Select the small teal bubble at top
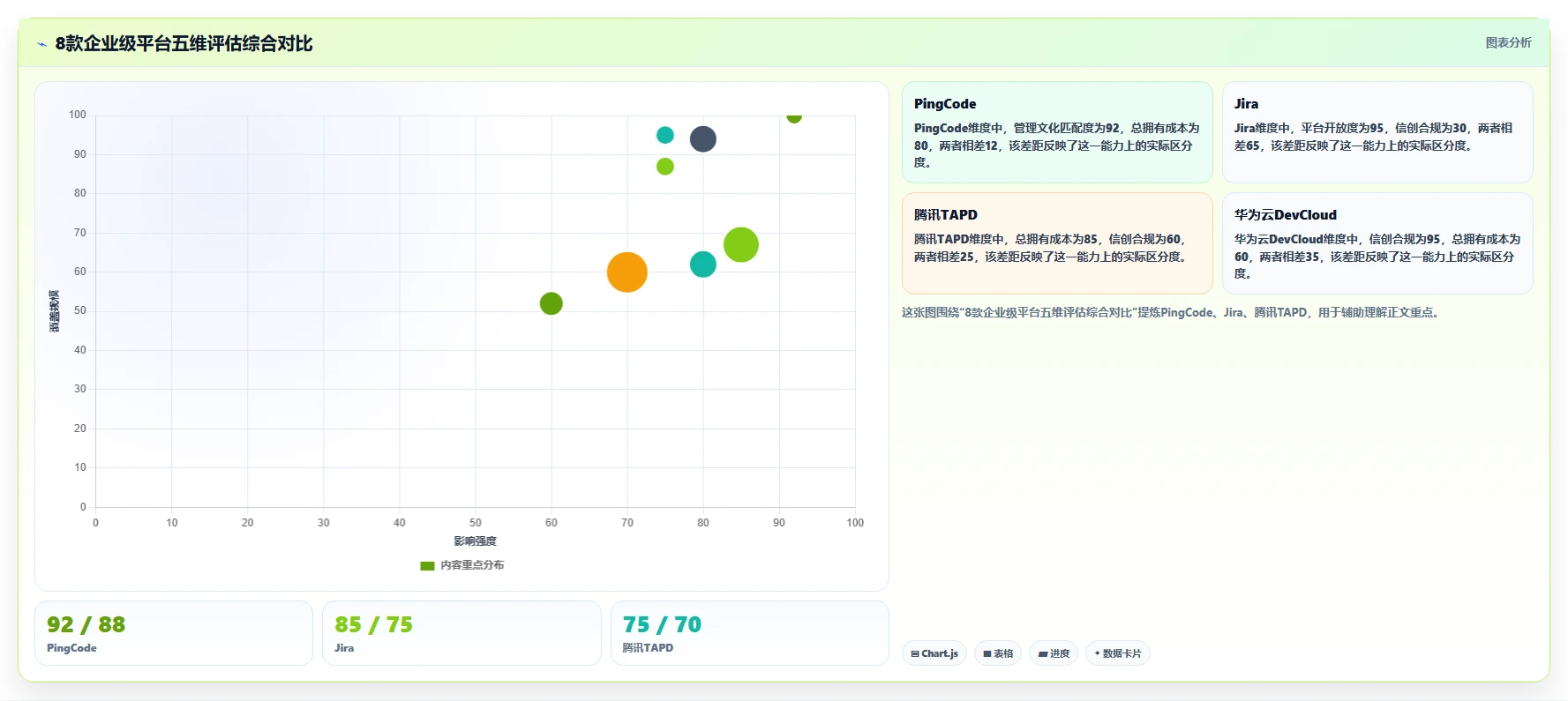This screenshot has width=1568, height=701. (x=665, y=135)
